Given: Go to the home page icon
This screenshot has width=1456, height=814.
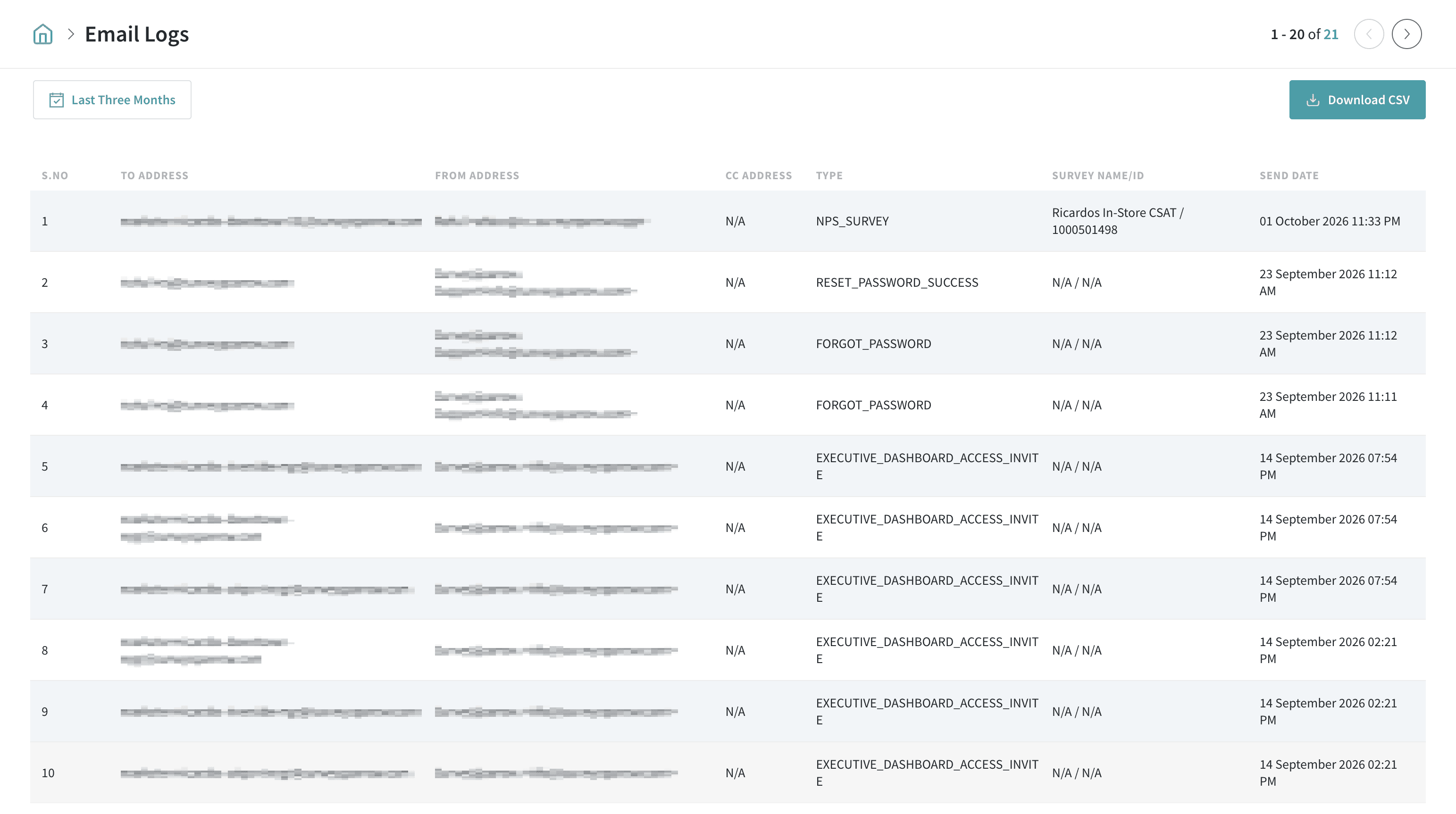Looking at the screenshot, I should click(43, 34).
